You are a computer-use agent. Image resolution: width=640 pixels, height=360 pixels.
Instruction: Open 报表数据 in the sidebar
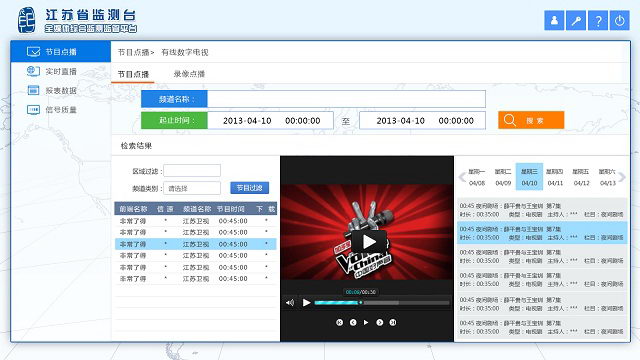61,91
